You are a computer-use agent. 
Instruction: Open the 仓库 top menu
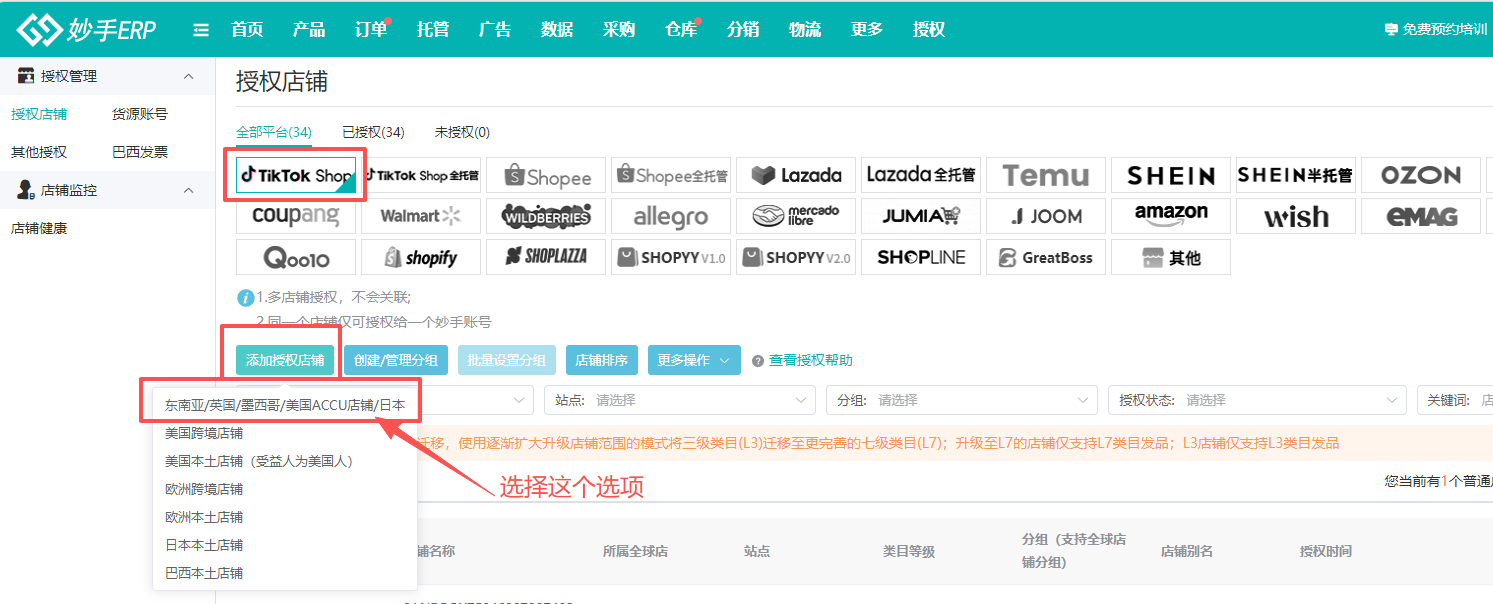pyautogui.click(x=681, y=29)
